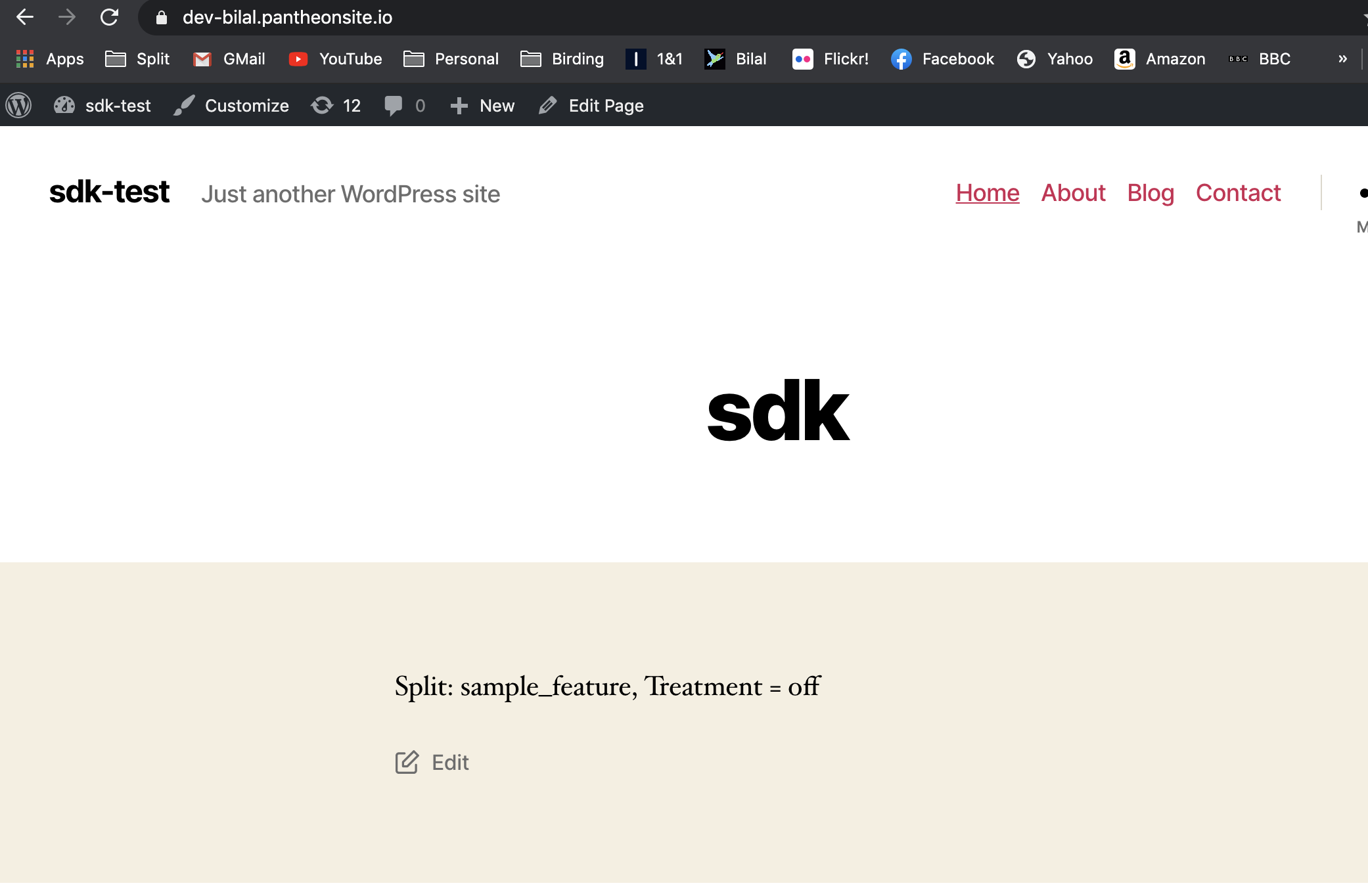
Task: Reload the page with refresh icon
Action: tap(109, 17)
